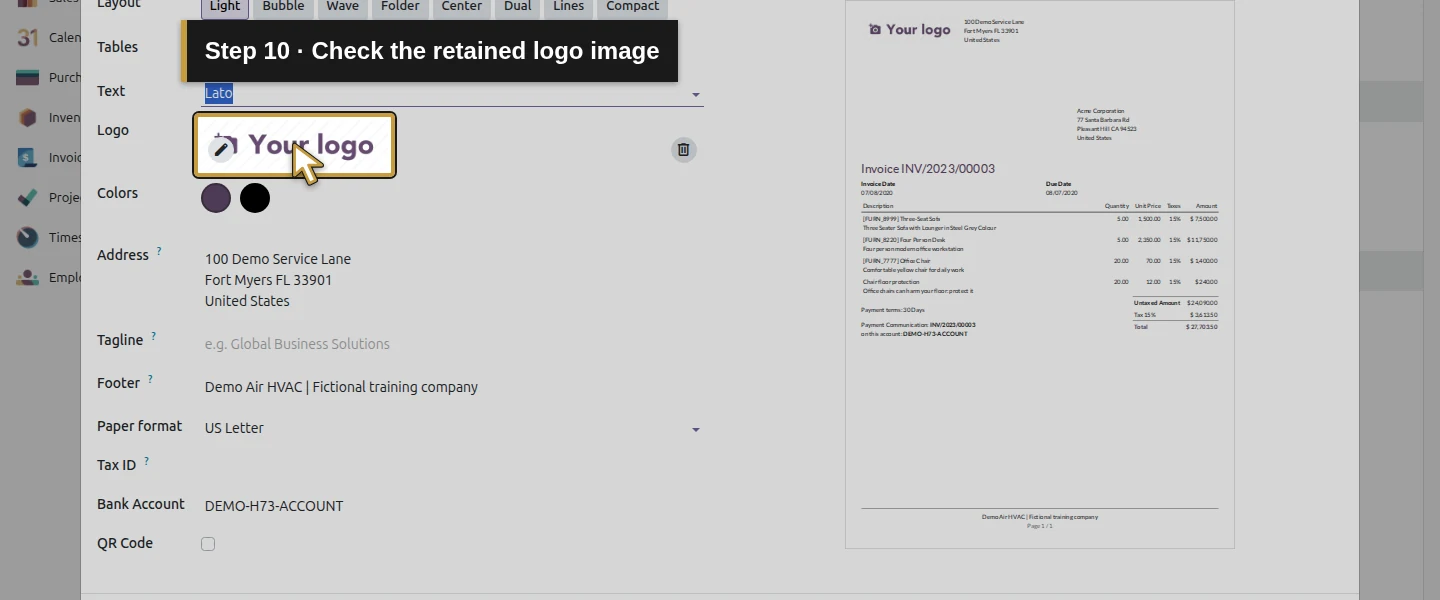This screenshot has height=600, width=1440.
Task: Click the Bank Account value DEMO-H73-ACCOUNT
Action: coord(274,506)
